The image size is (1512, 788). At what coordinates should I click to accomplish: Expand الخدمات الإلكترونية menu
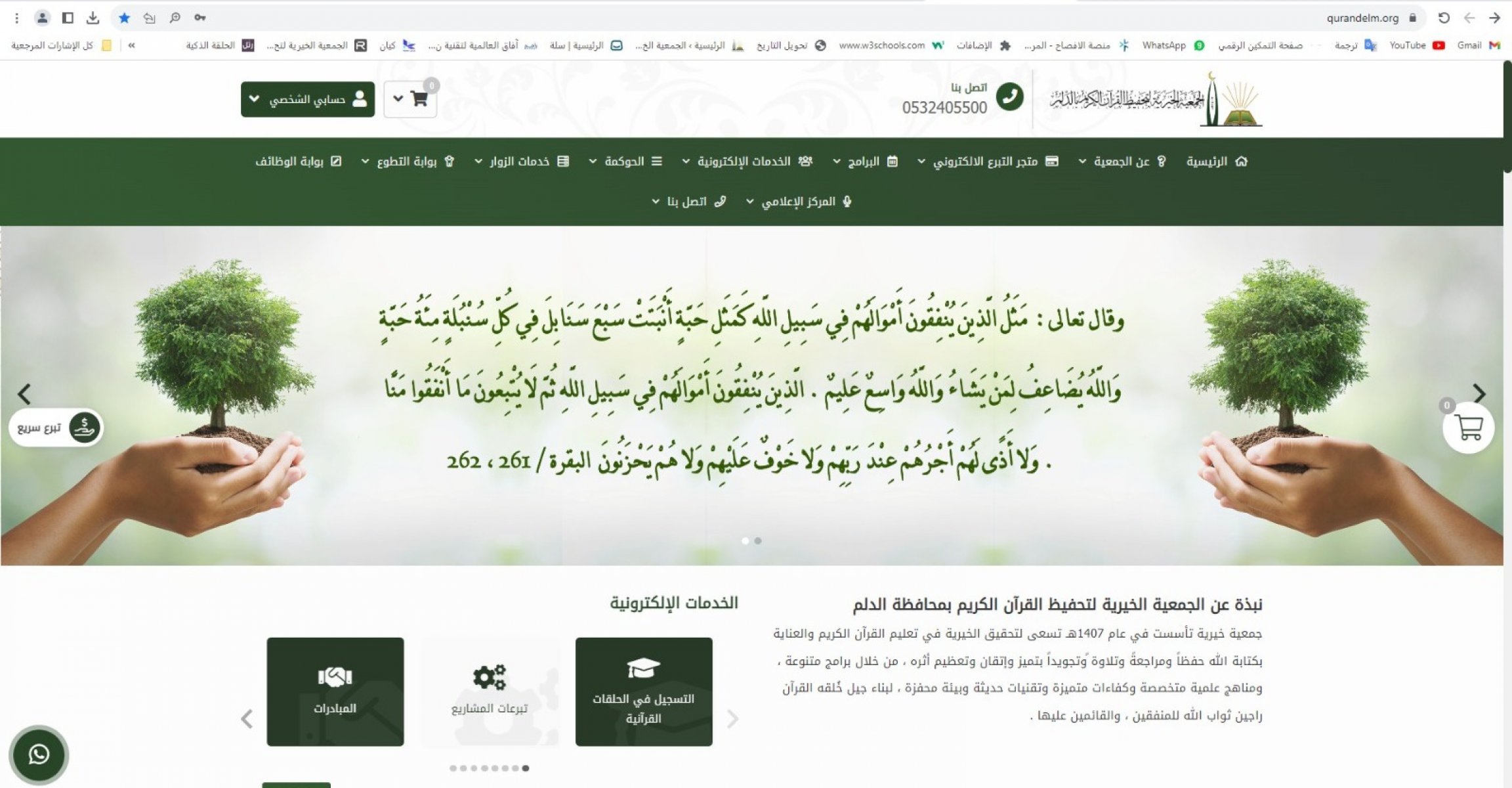pos(747,162)
